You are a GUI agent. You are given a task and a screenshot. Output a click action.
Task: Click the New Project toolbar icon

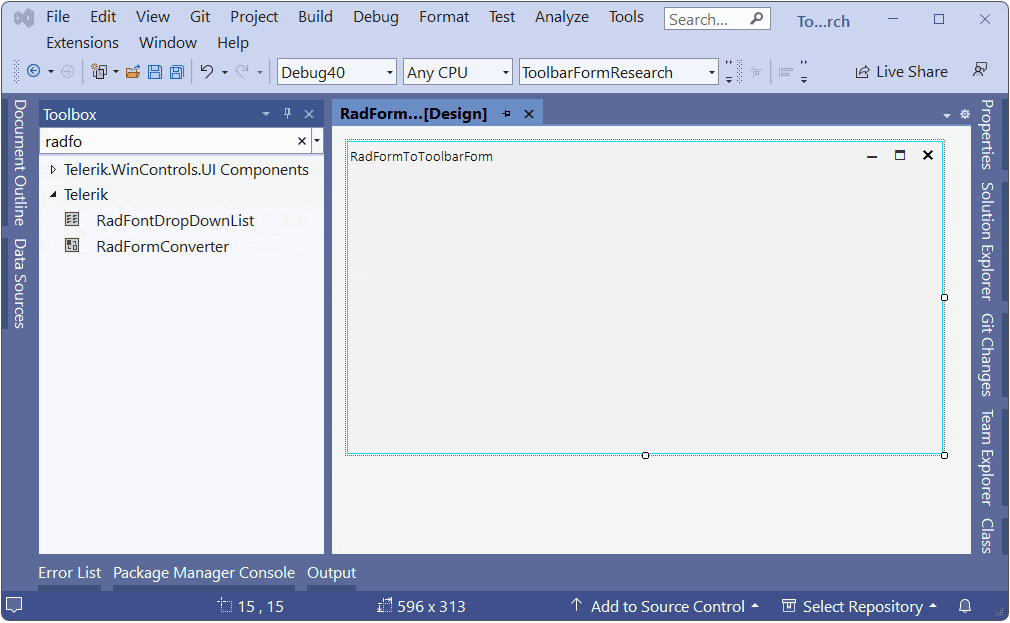[99, 72]
